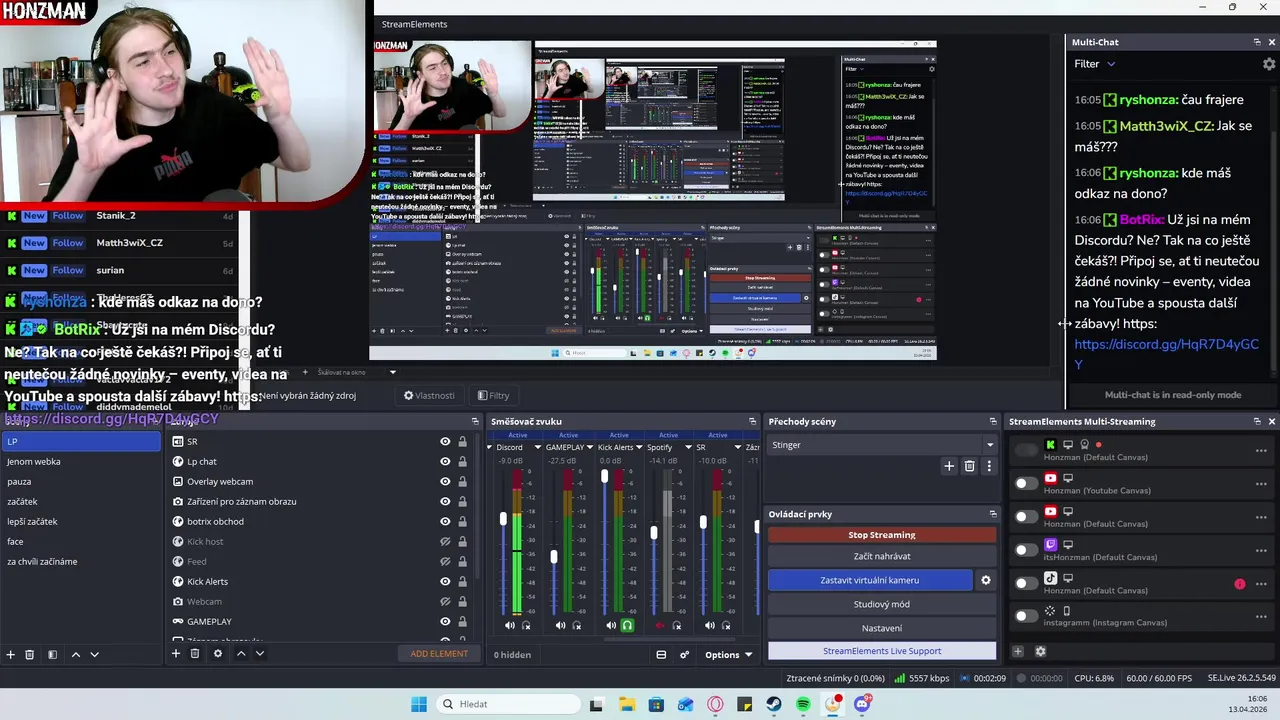Open source properties gear below the sources list
1280x720 pixels.
(x=218, y=653)
